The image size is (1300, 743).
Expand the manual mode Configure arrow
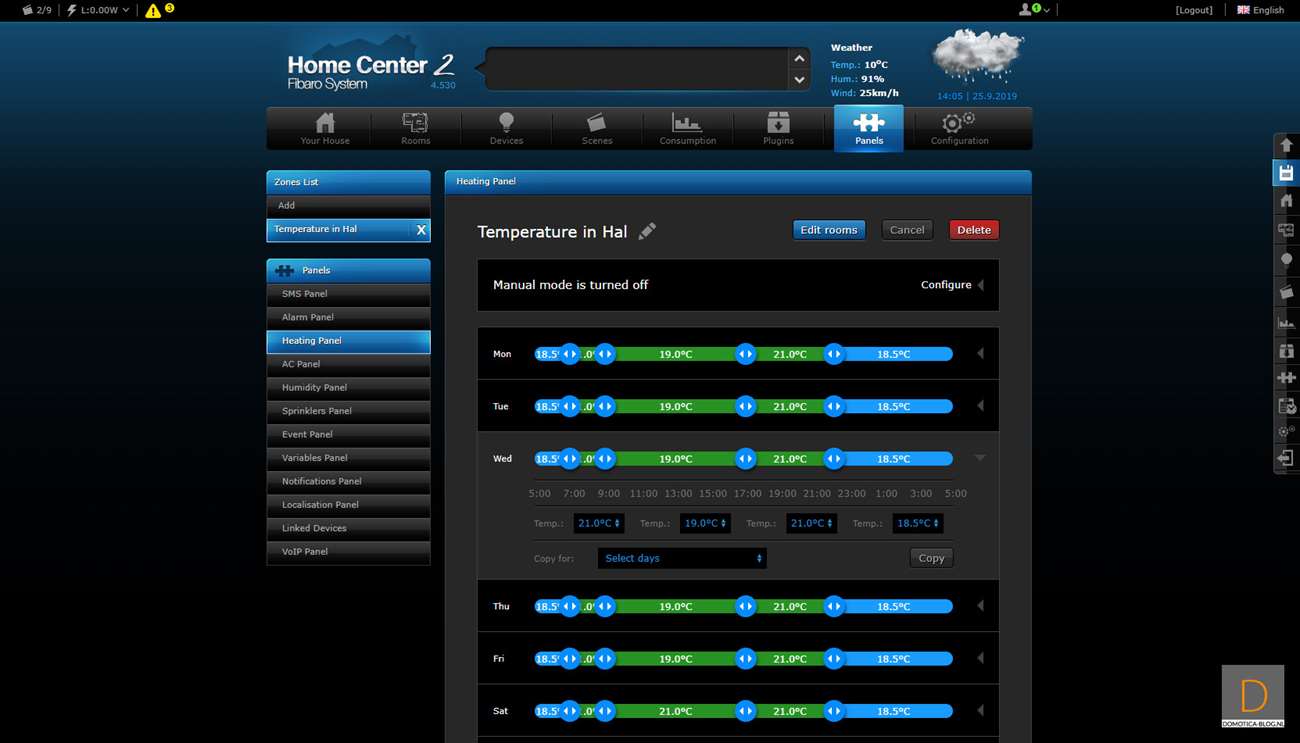pyautogui.click(x=980, y=285)
